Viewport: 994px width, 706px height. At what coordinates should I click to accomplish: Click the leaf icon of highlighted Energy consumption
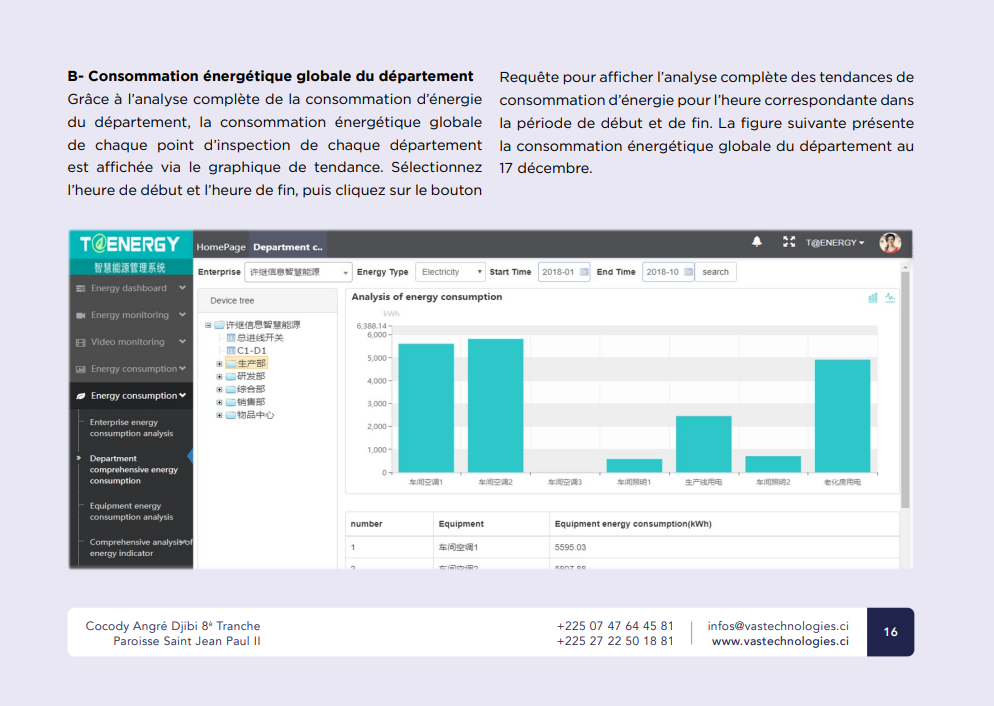[x=81, y=396]
